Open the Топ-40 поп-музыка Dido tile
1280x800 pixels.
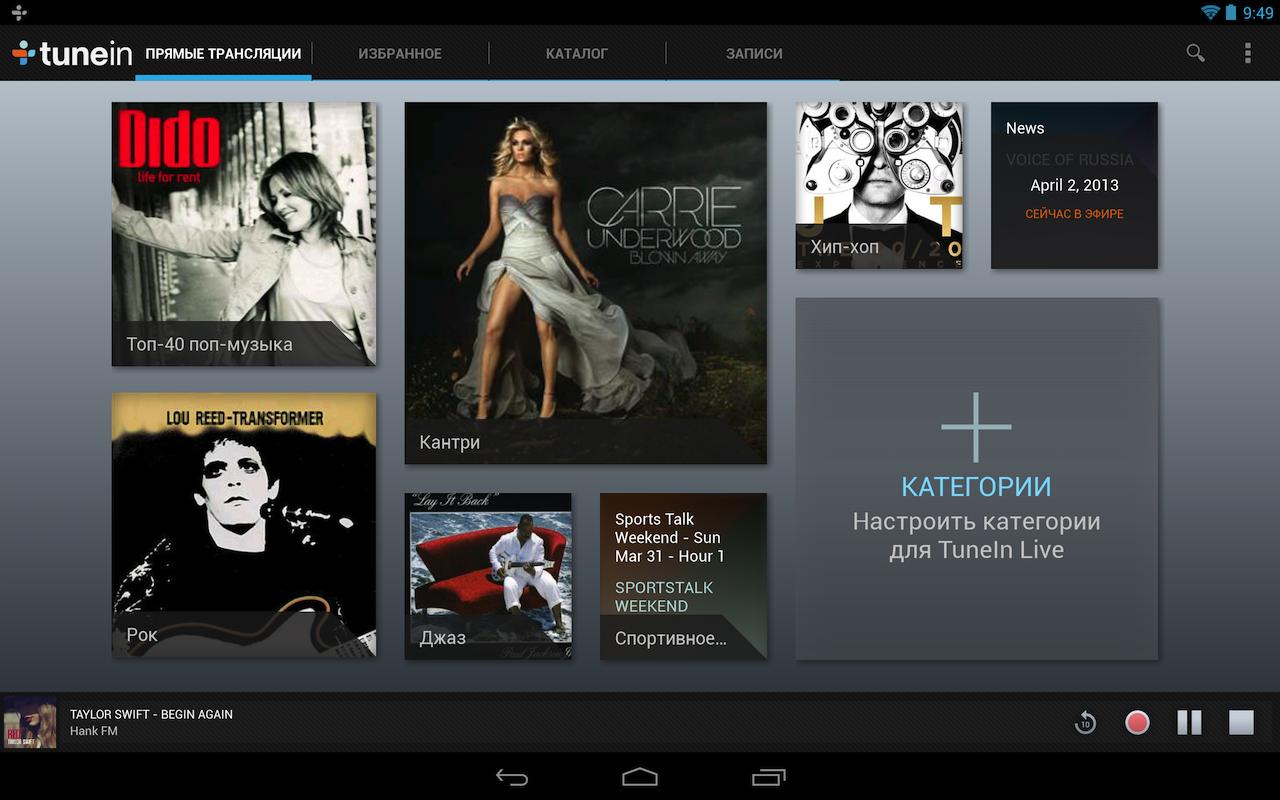click(244, 234)
